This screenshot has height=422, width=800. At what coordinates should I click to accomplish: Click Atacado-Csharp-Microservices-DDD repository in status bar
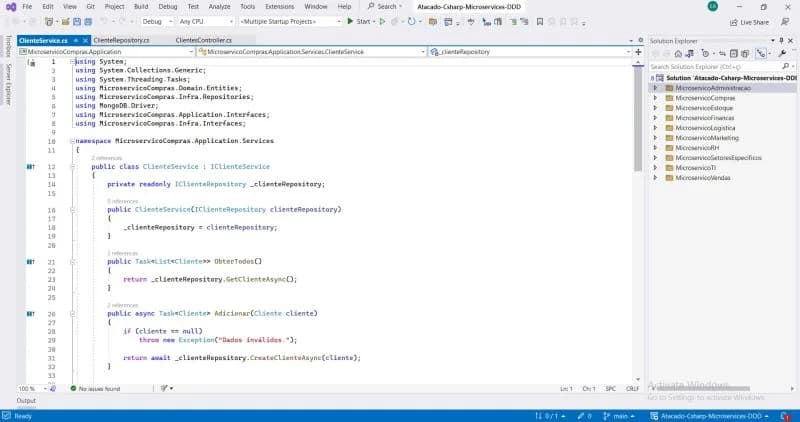(x=710, y=416)
